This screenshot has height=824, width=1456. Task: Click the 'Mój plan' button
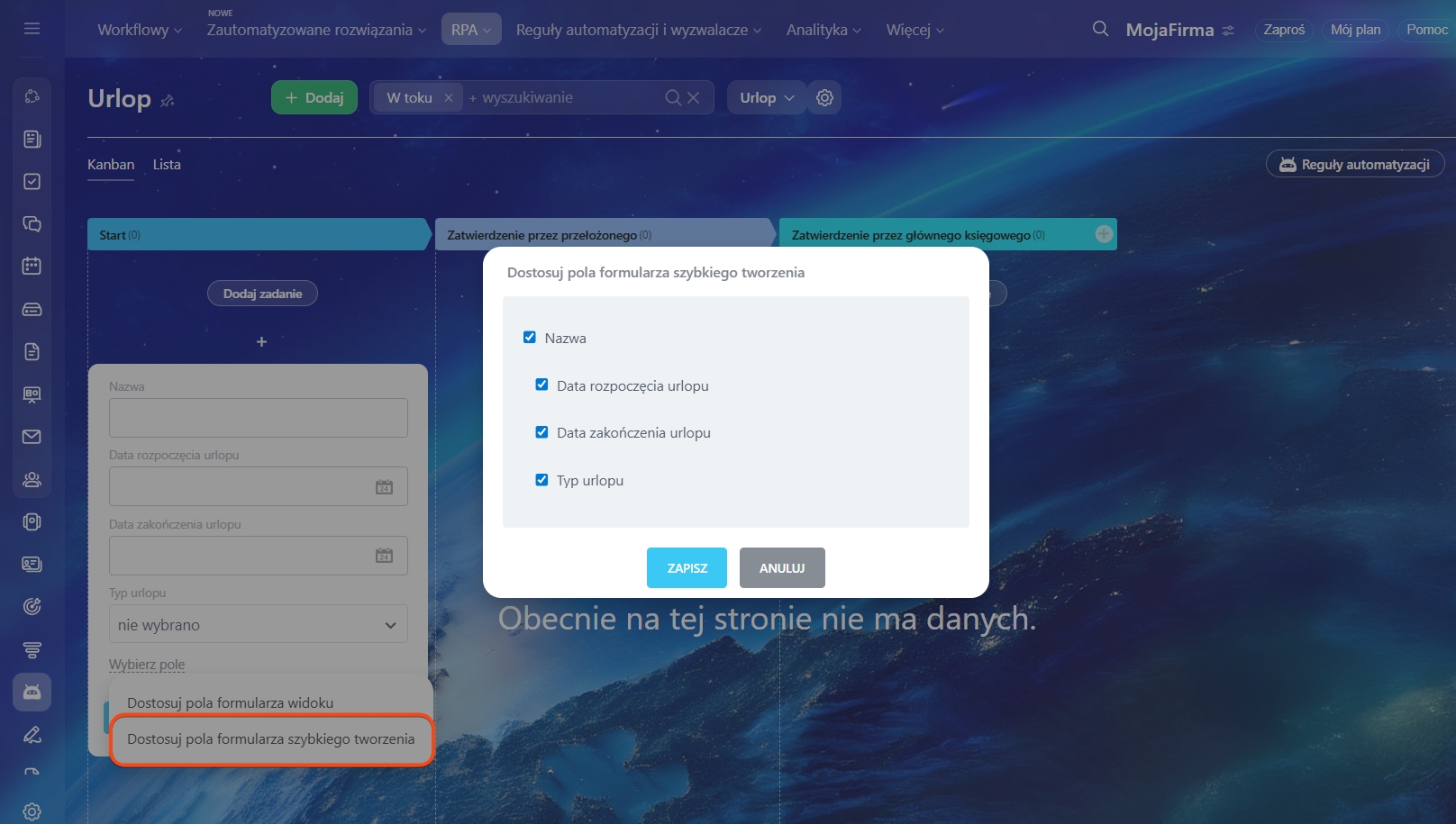pyautogui.click(x=1355, y=30)
